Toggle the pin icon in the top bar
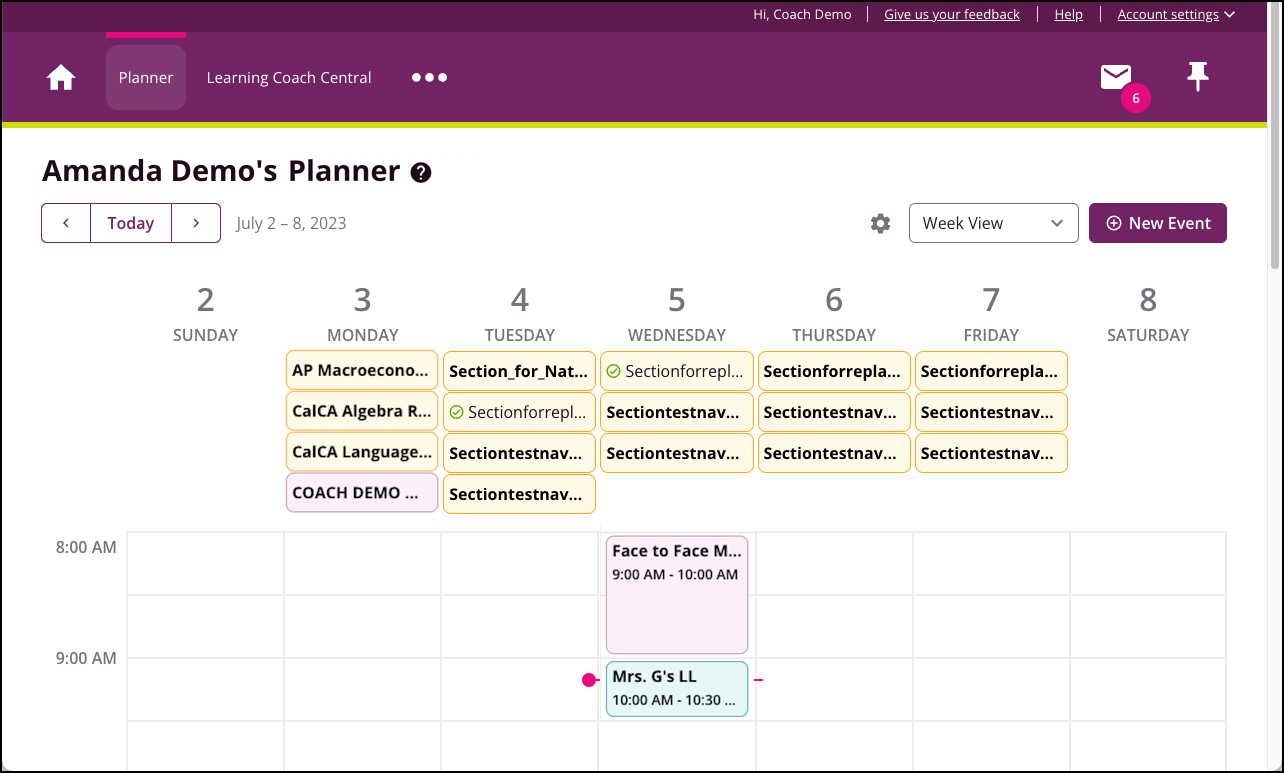 1197,75
